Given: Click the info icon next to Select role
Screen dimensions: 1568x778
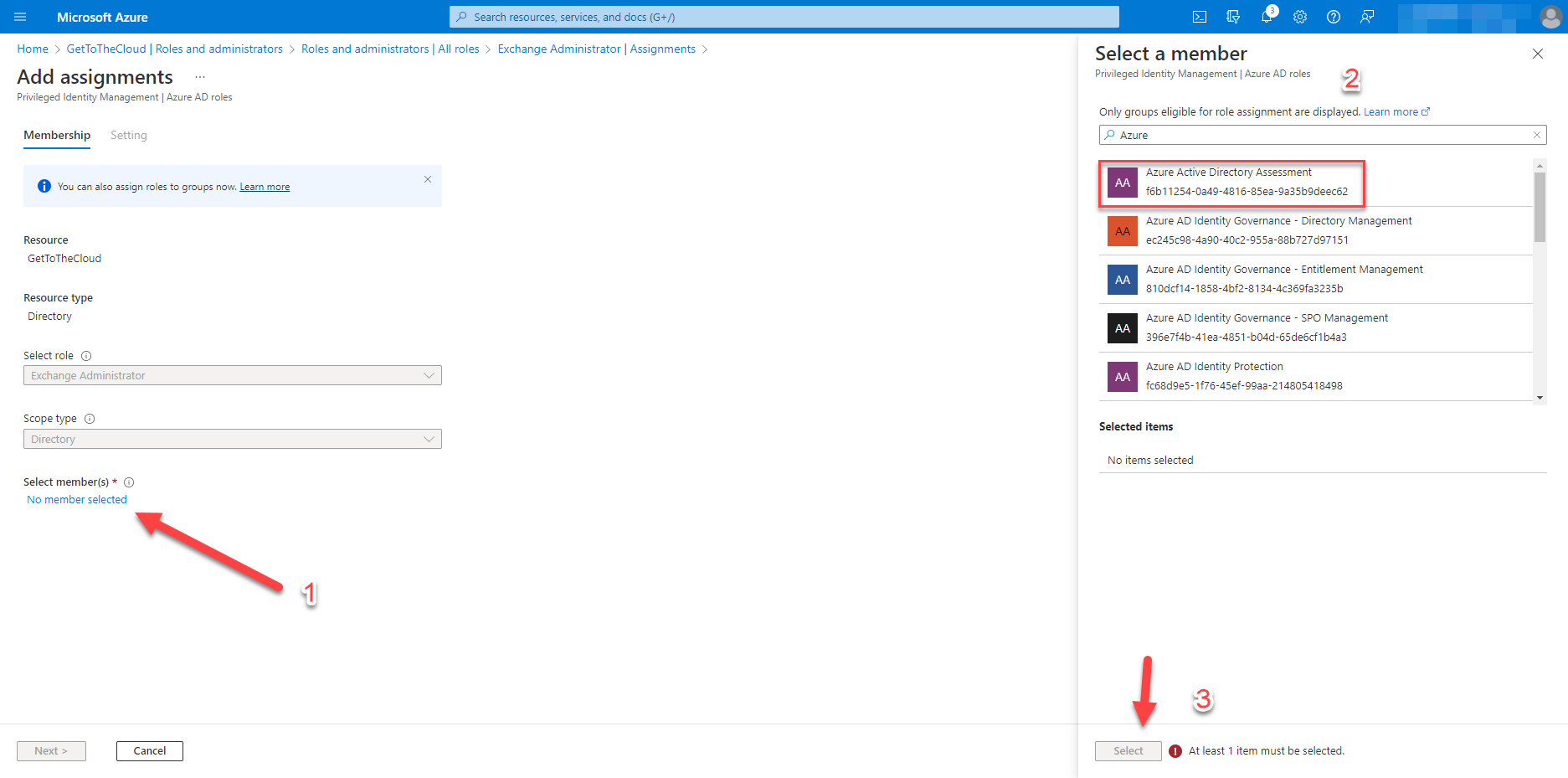Looking at the screenshot, I should tap(86, 356).
